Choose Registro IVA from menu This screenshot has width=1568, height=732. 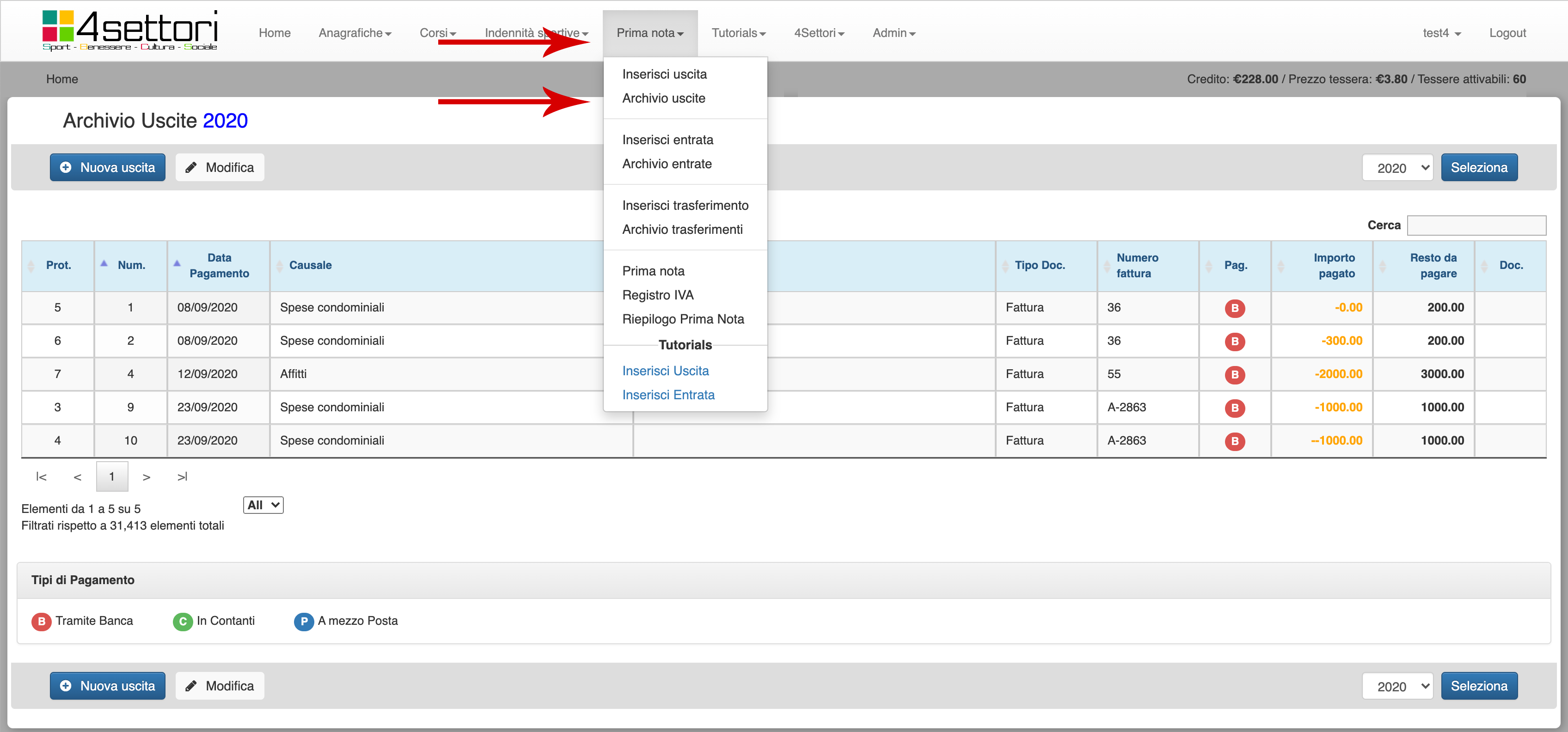click(657, 295)
